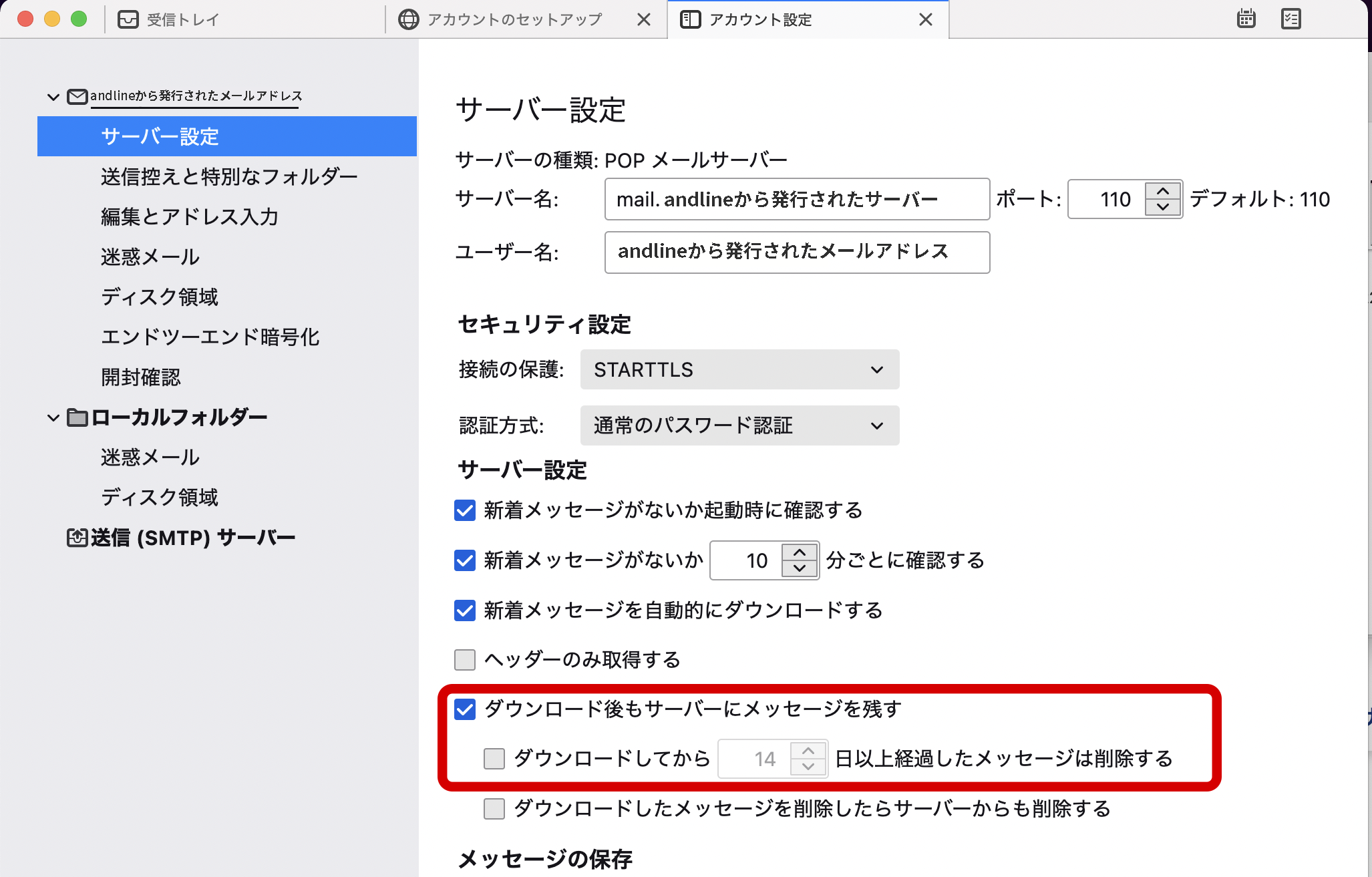The width and height of the screenshot is (1372, 877).
Task: Open 送信控えと特別なフォルダー settings
Action: pyautogui.click(x=228, y=177)
